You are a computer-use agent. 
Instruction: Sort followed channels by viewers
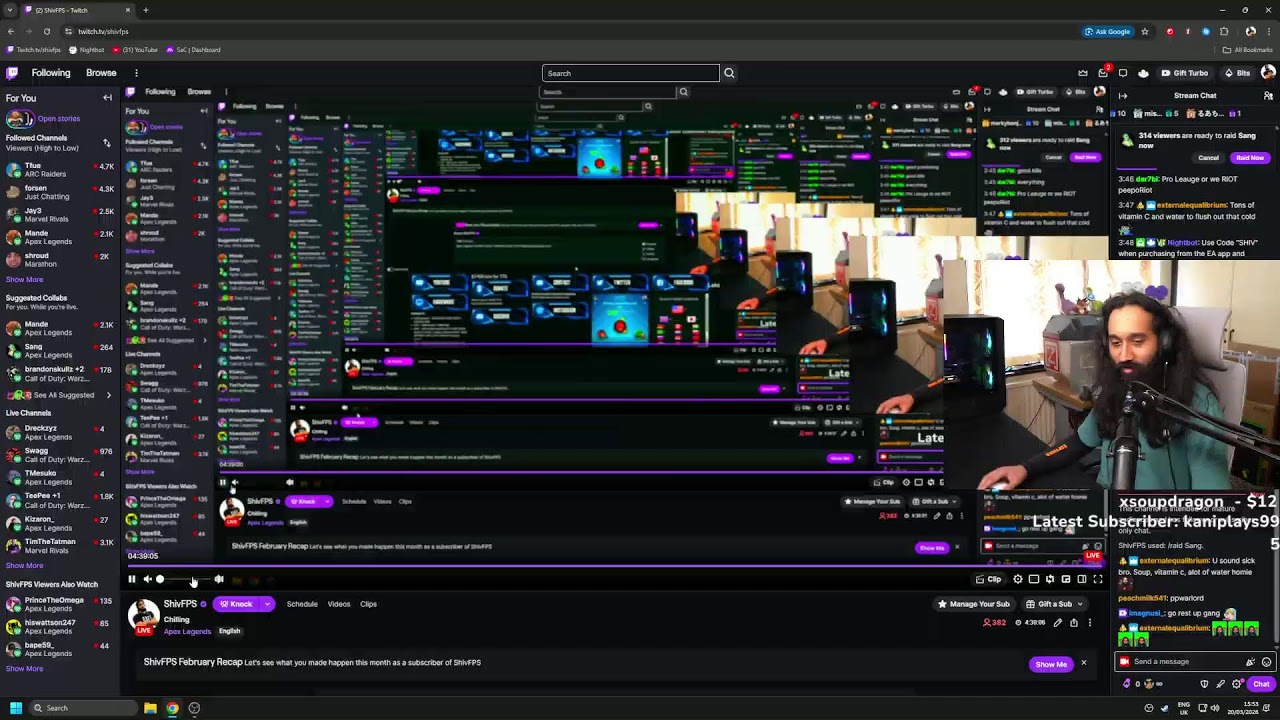click(107, 143)
